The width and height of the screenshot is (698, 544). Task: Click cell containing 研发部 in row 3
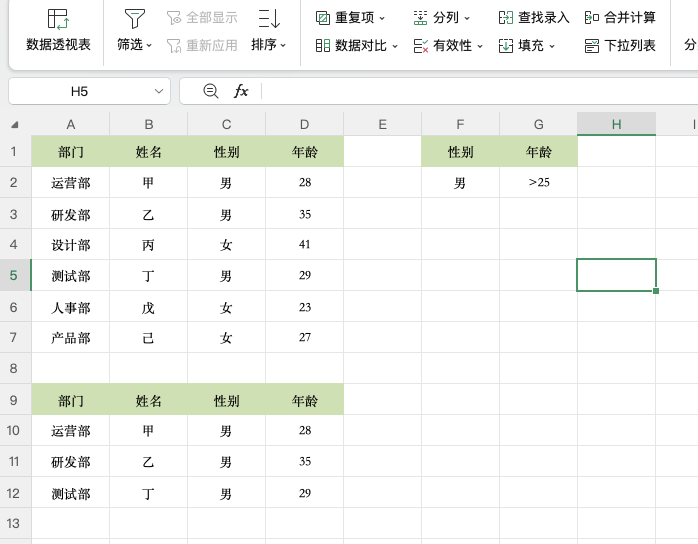click(x=70, y=214)
